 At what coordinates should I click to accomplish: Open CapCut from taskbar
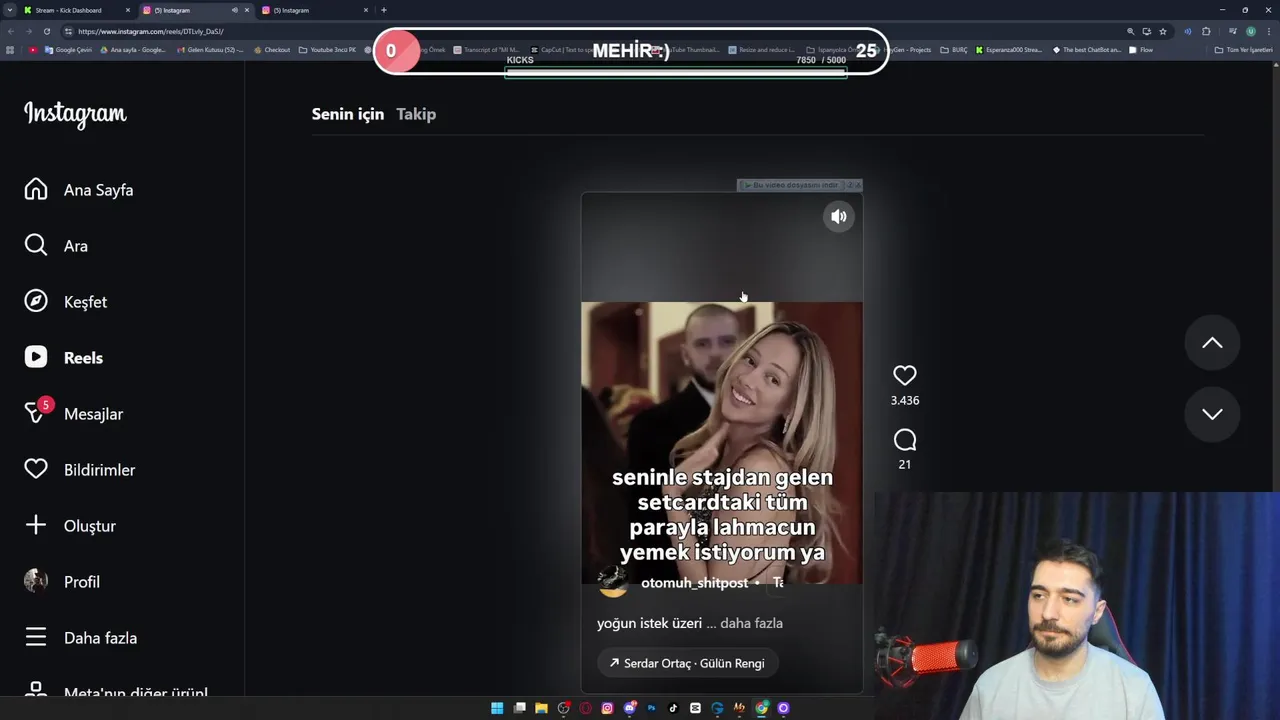coord(695,708)
